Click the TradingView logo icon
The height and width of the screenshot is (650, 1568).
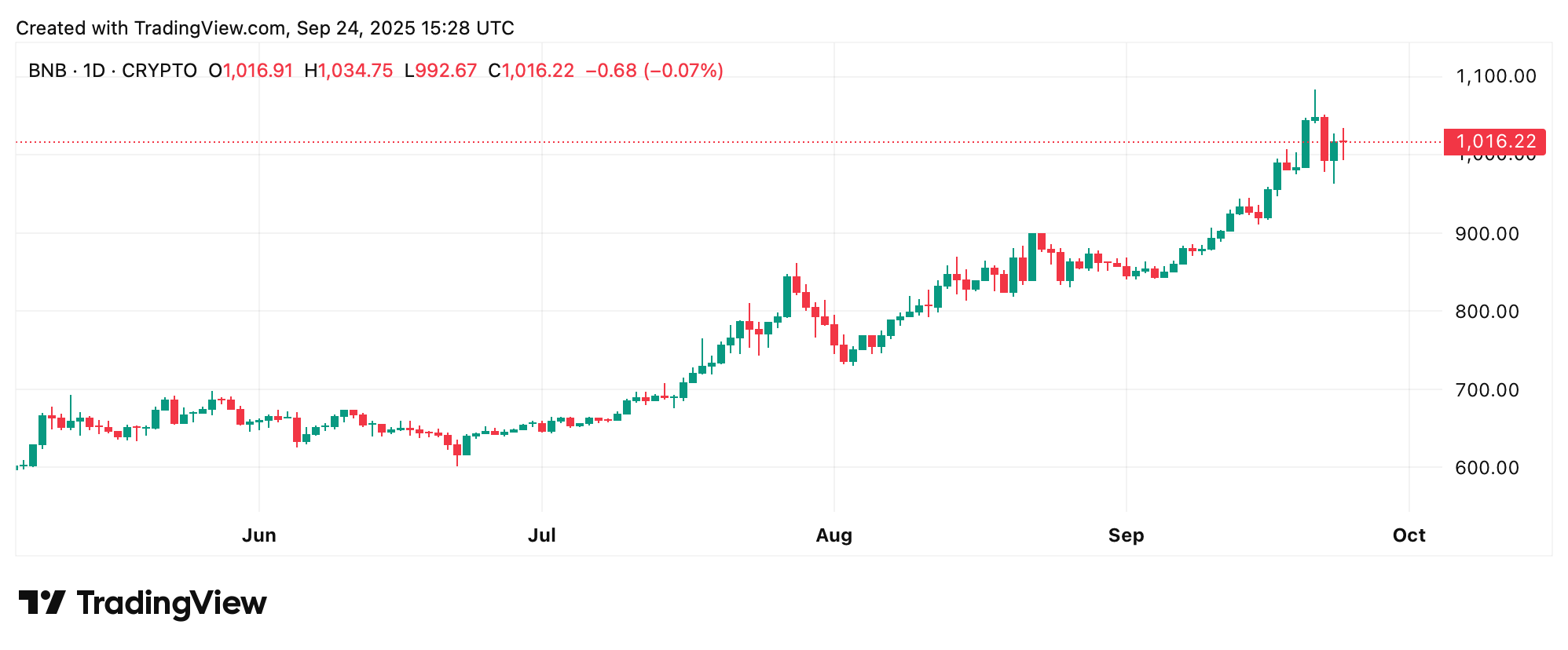coord(42,603)
